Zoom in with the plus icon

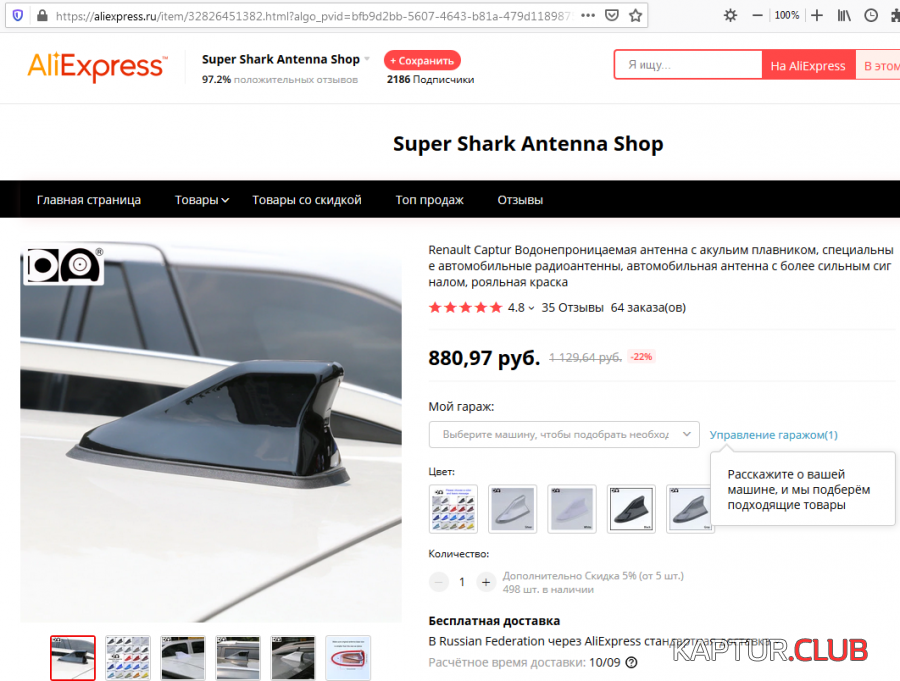pyautogui.click(x=817, y=16)
